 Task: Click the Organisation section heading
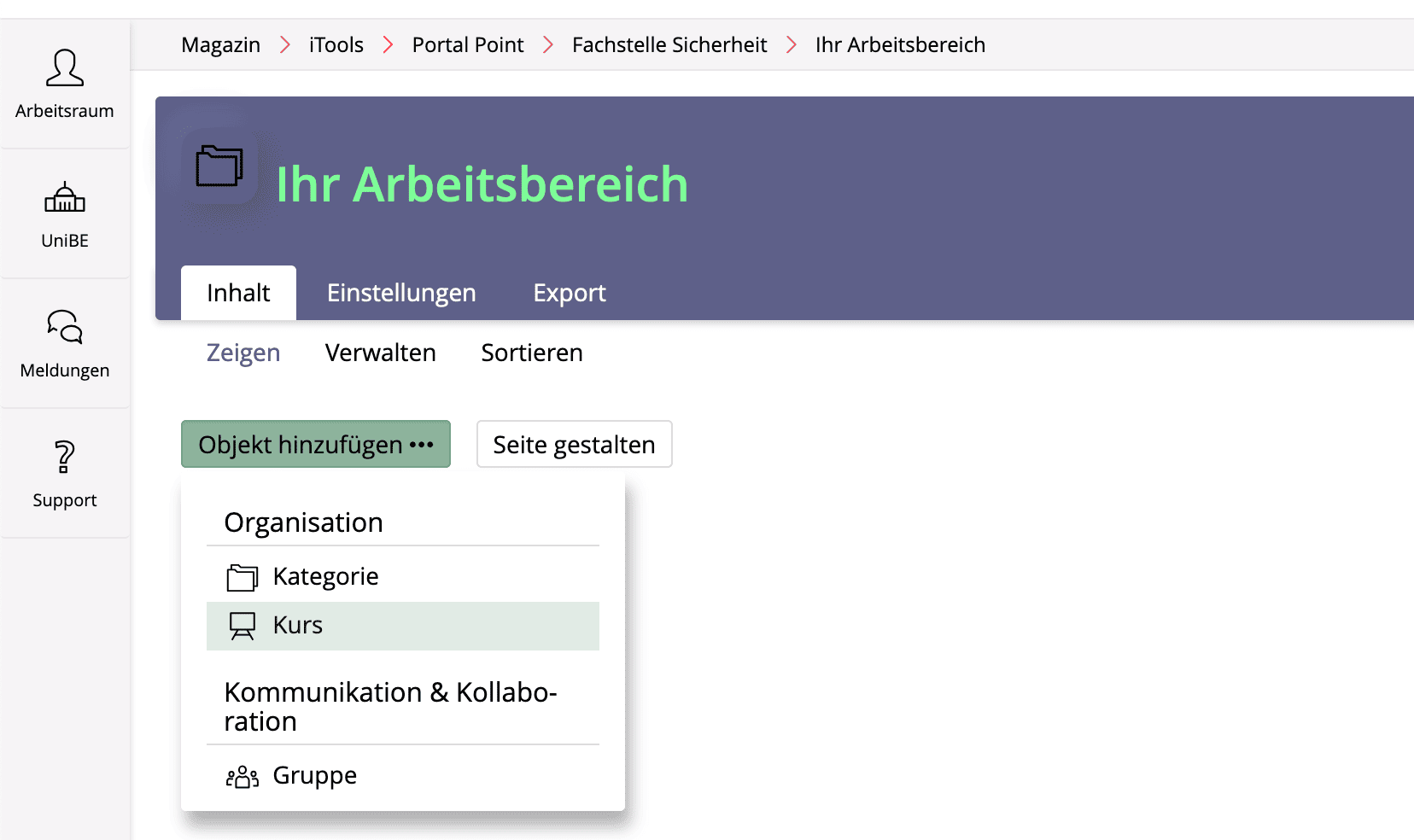click(304, 522)
